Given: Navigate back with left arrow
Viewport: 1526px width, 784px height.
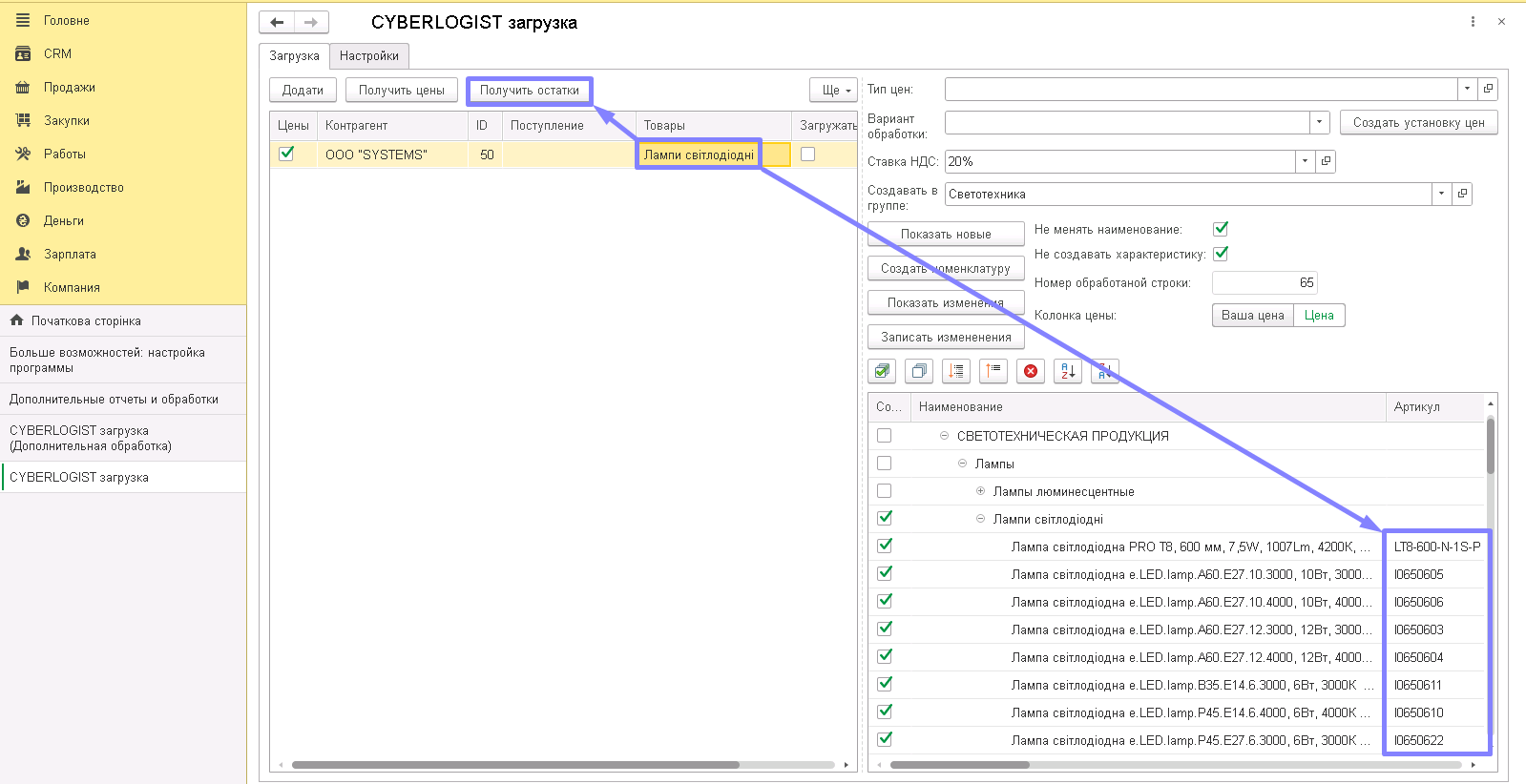Looking at the screenshot, I should [277, 22].
